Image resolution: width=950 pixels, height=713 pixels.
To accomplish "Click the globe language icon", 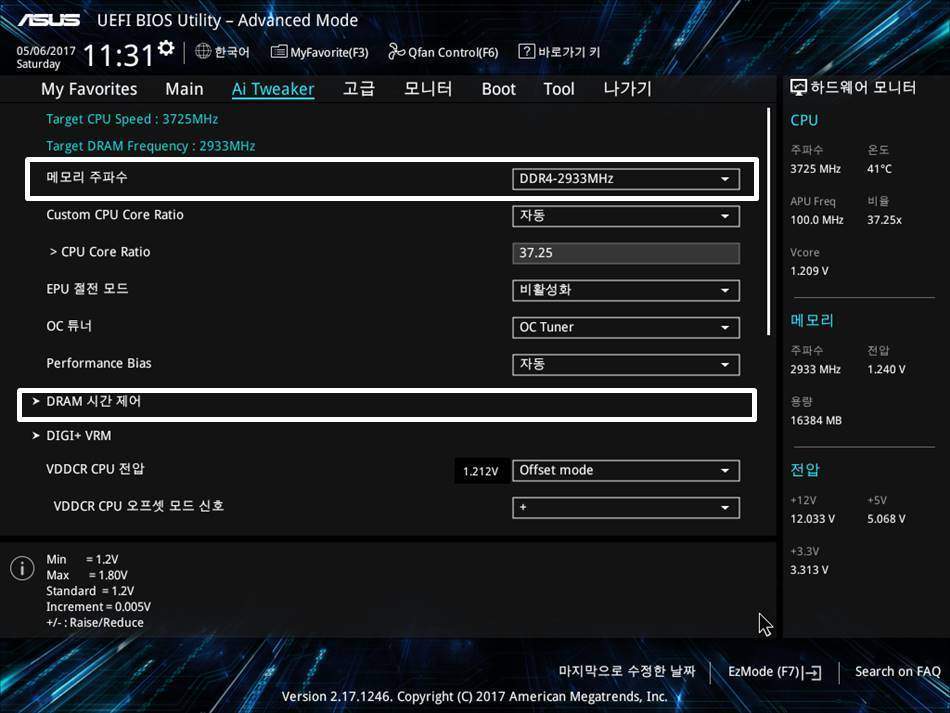I will point(203,51).
